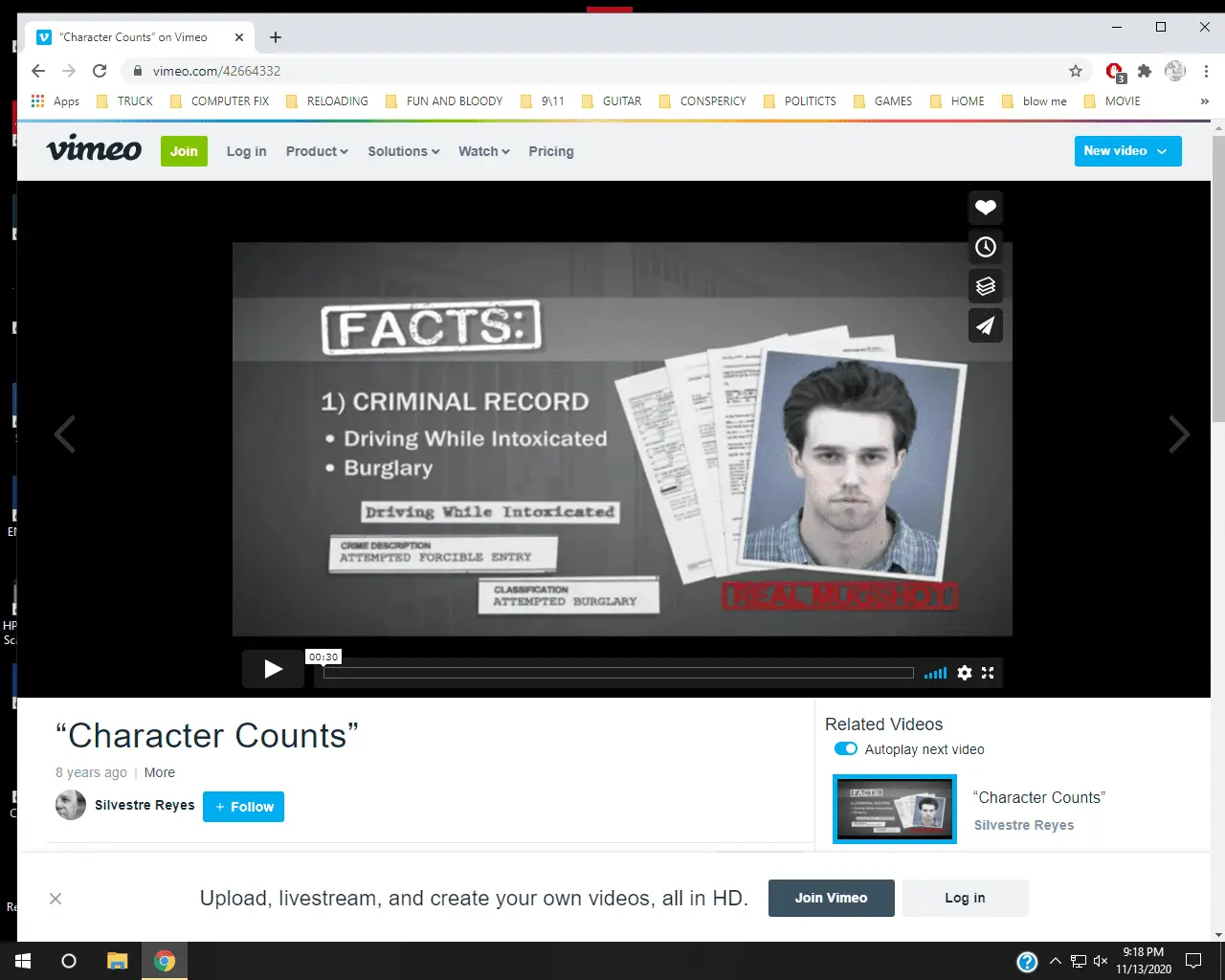
Task: Click the Join Vimeo button in banner
Action: (x=831, y=898)
